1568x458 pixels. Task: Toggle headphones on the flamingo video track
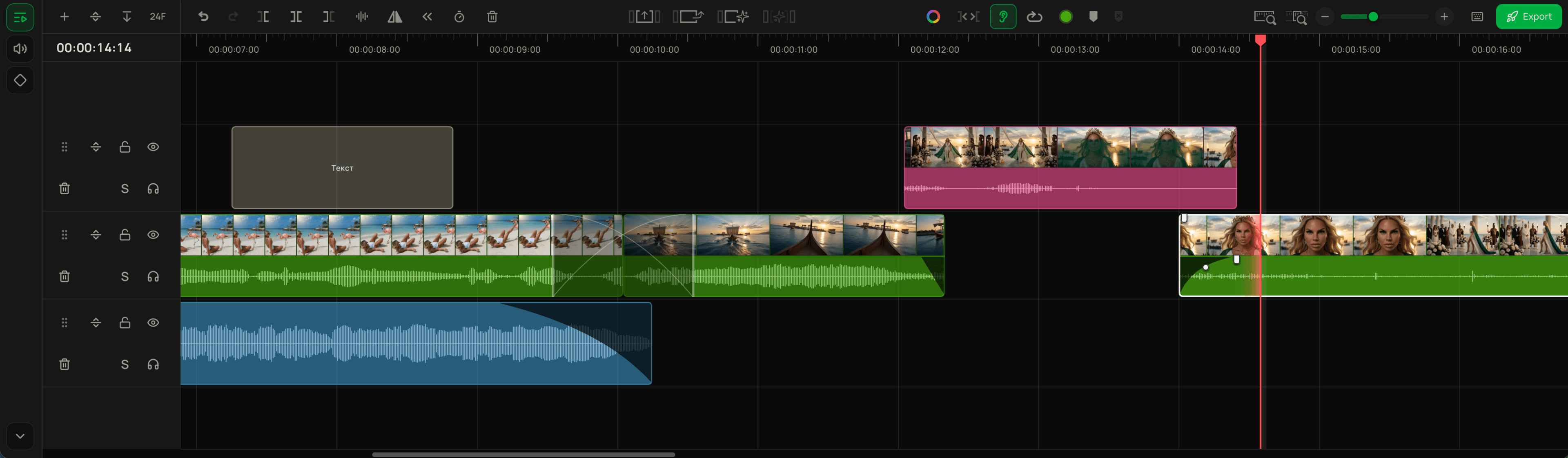tap(154, 277)
